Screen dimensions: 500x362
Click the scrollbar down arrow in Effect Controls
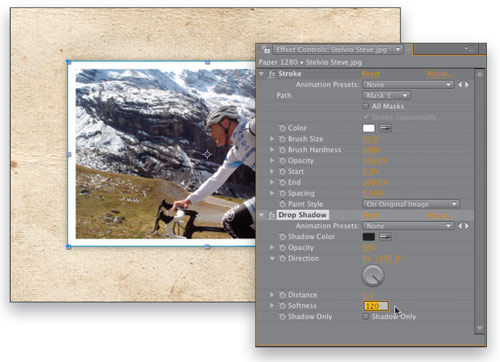coord(479,328)
